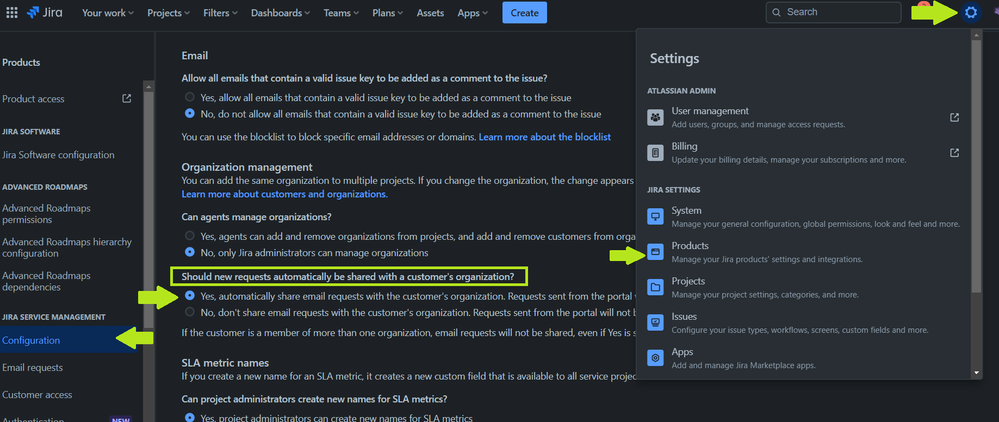
Task: Open Projects in Jira settings
Action: tap(803, 287)
